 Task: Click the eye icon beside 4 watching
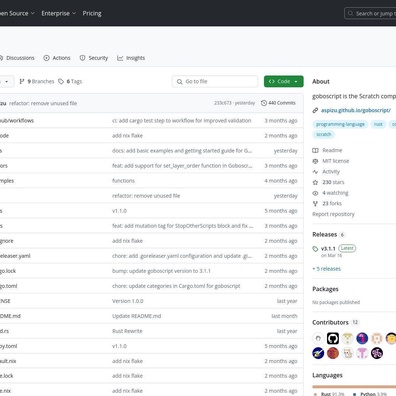point(315,193)
